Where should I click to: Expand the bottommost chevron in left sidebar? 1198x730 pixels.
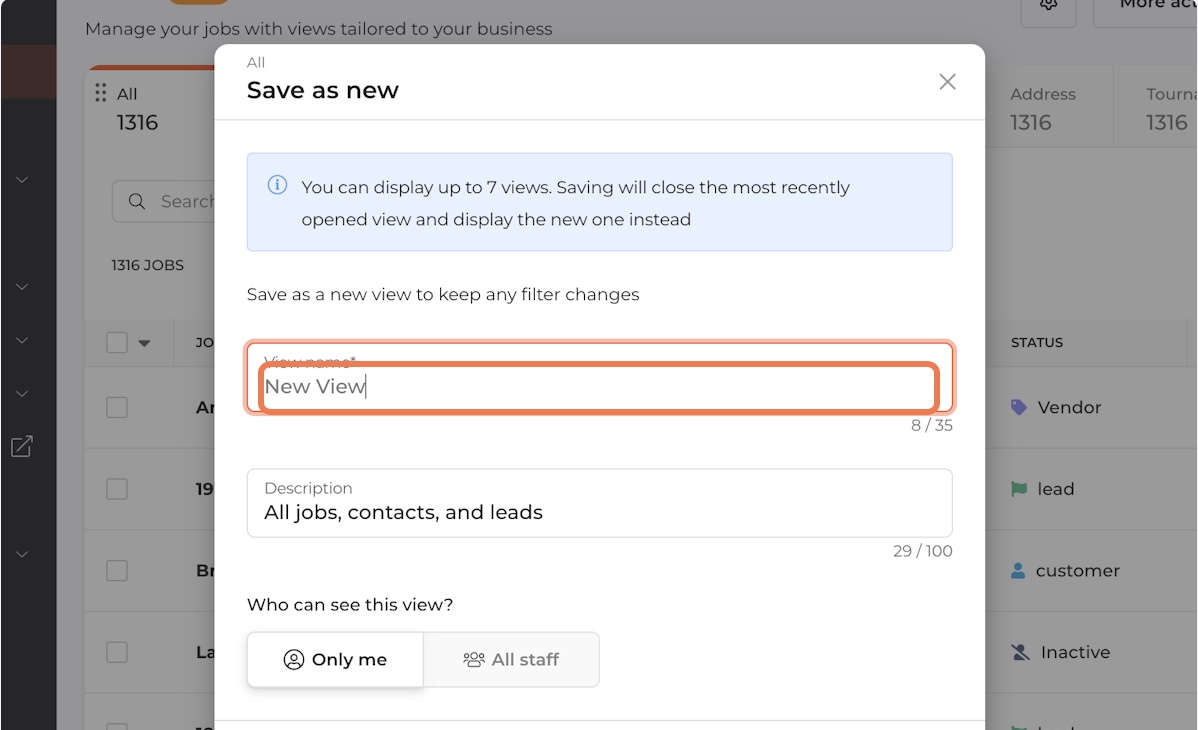tap(22, 554)
